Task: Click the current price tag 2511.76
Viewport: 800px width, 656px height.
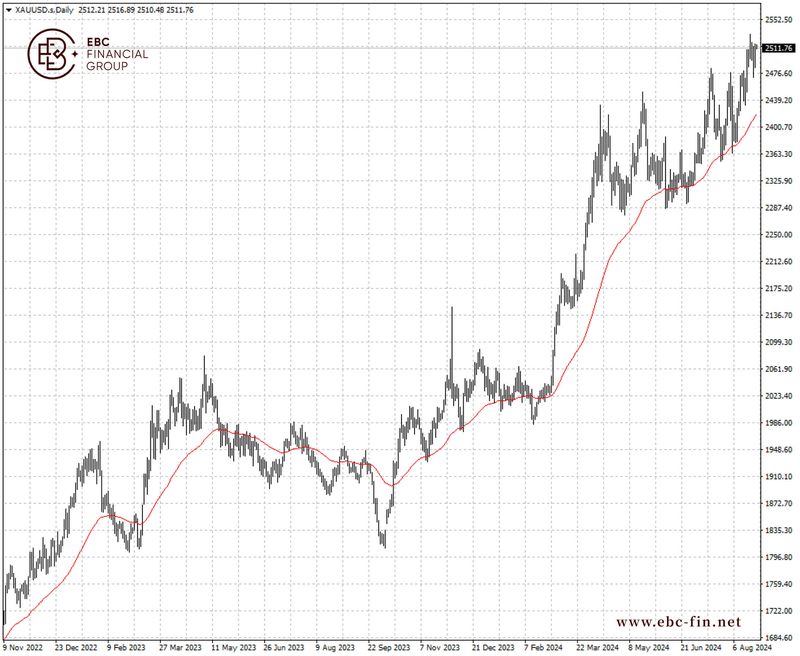Action: (x=778, y=48)
